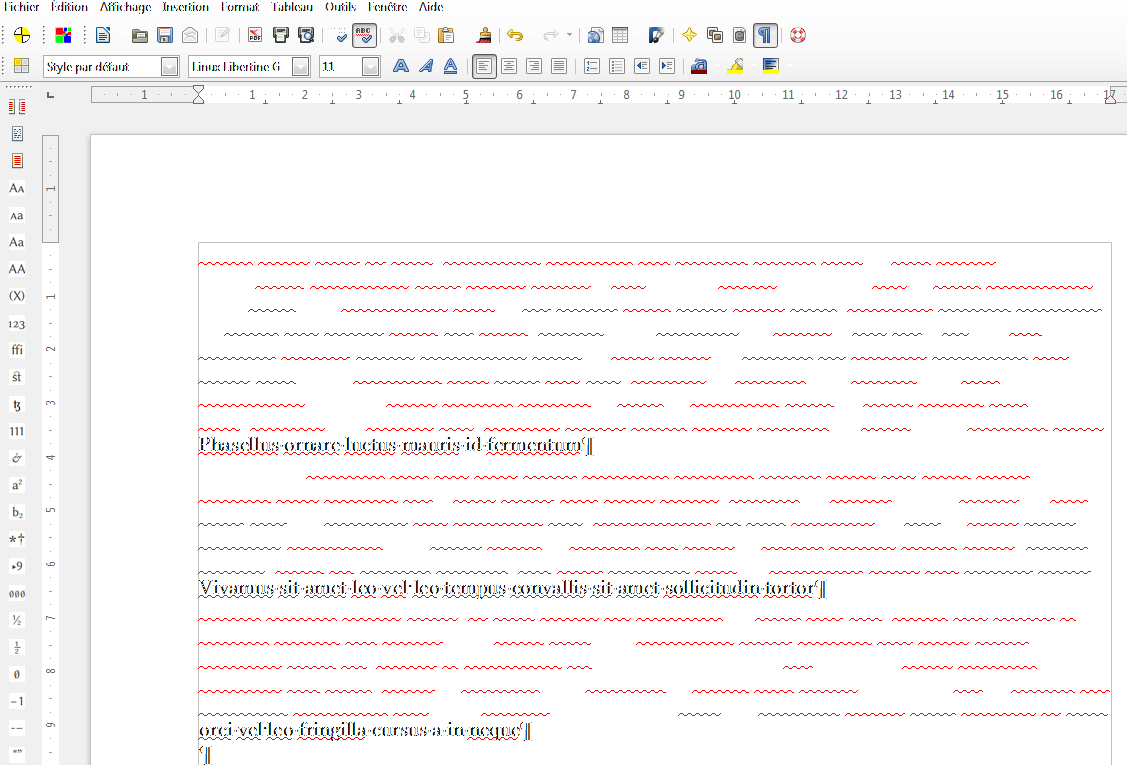
Task: Open the Navigator star icon
Action: point(689,36)
